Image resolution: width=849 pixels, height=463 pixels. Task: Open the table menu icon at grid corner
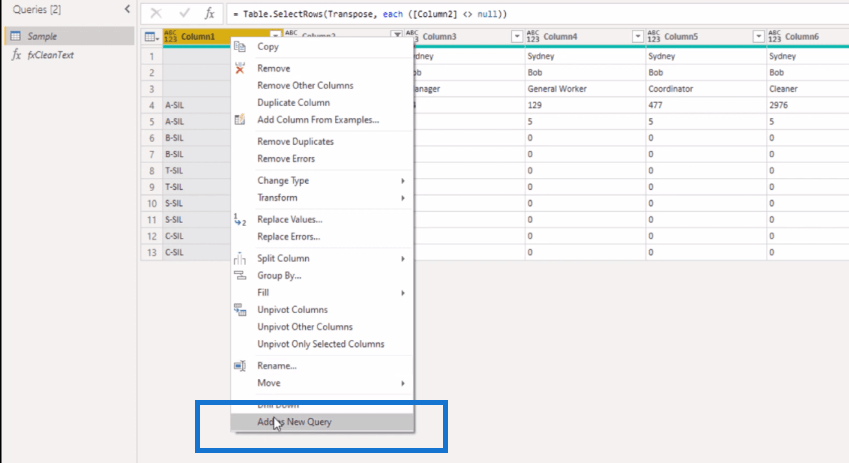[152, 37]
